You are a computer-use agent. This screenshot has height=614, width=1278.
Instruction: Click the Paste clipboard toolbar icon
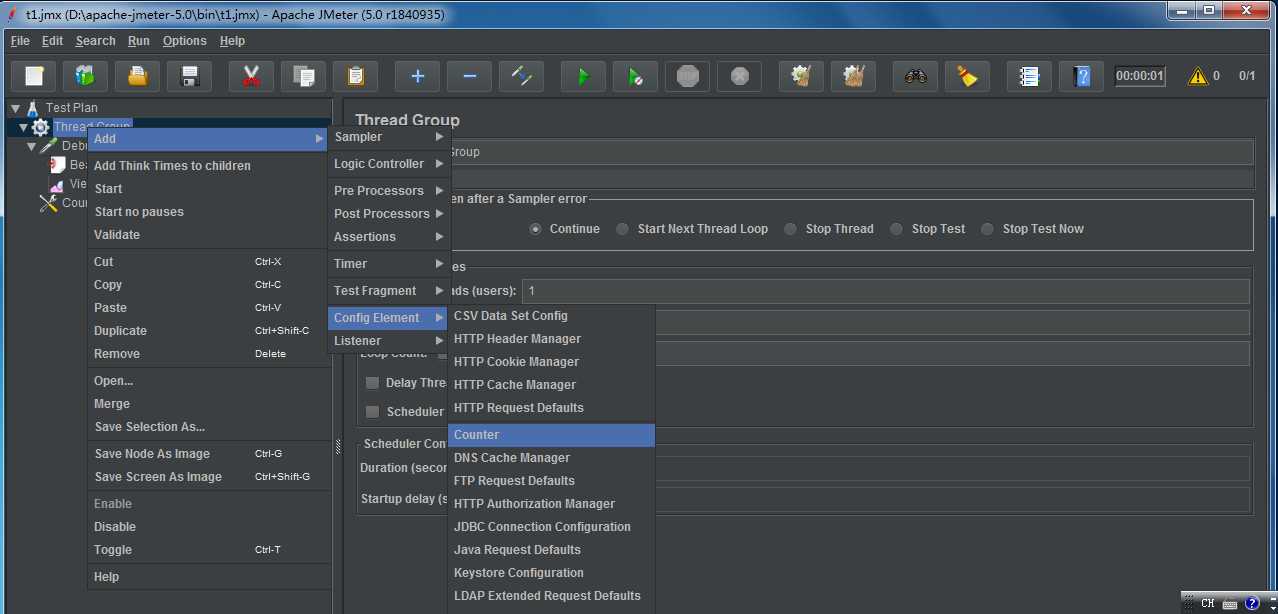(x=355, y=76)
